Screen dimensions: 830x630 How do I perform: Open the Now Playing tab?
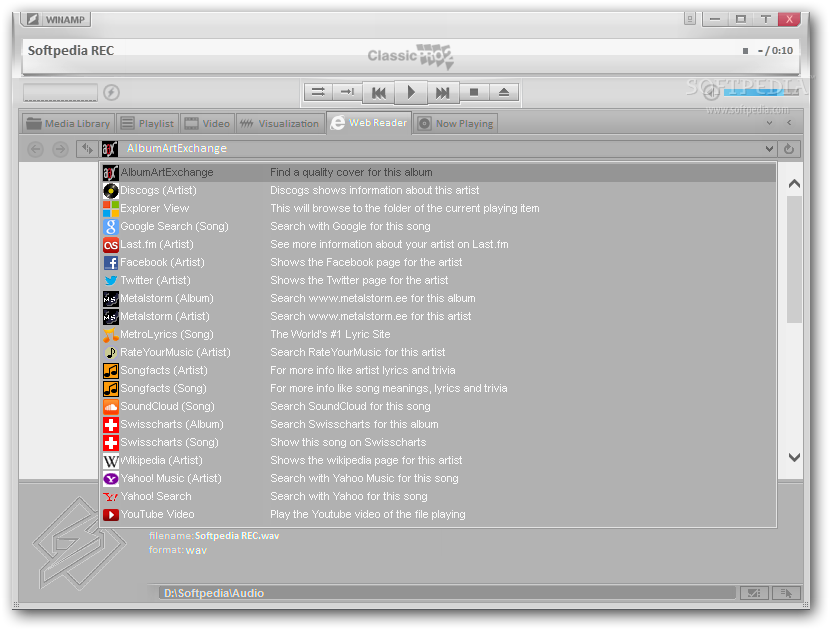455,123
